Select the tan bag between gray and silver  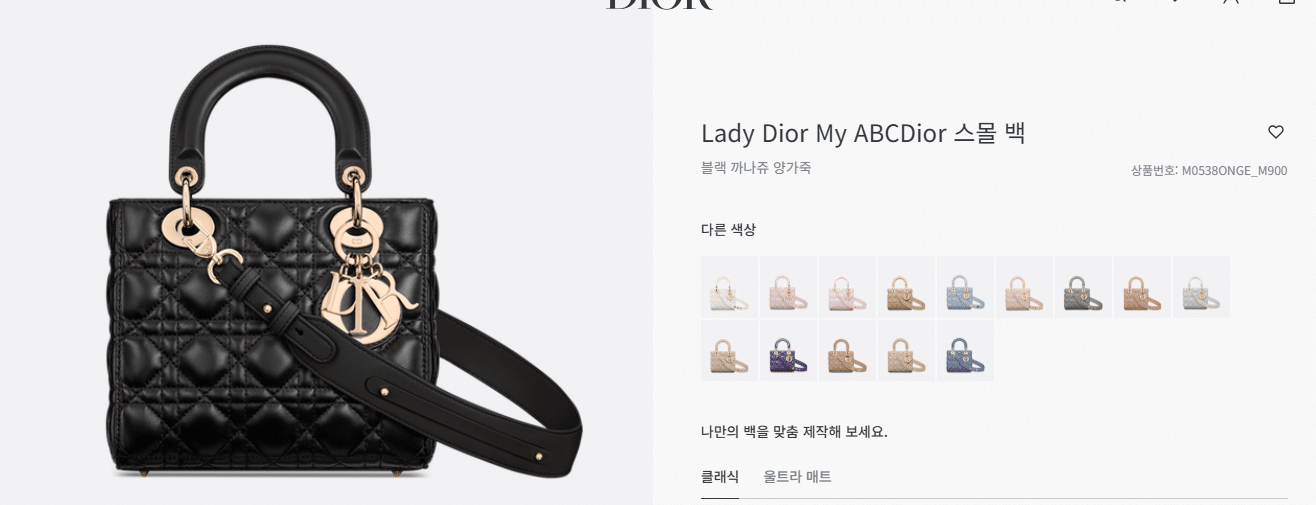pyautogui.click(x=1142, y=287)
